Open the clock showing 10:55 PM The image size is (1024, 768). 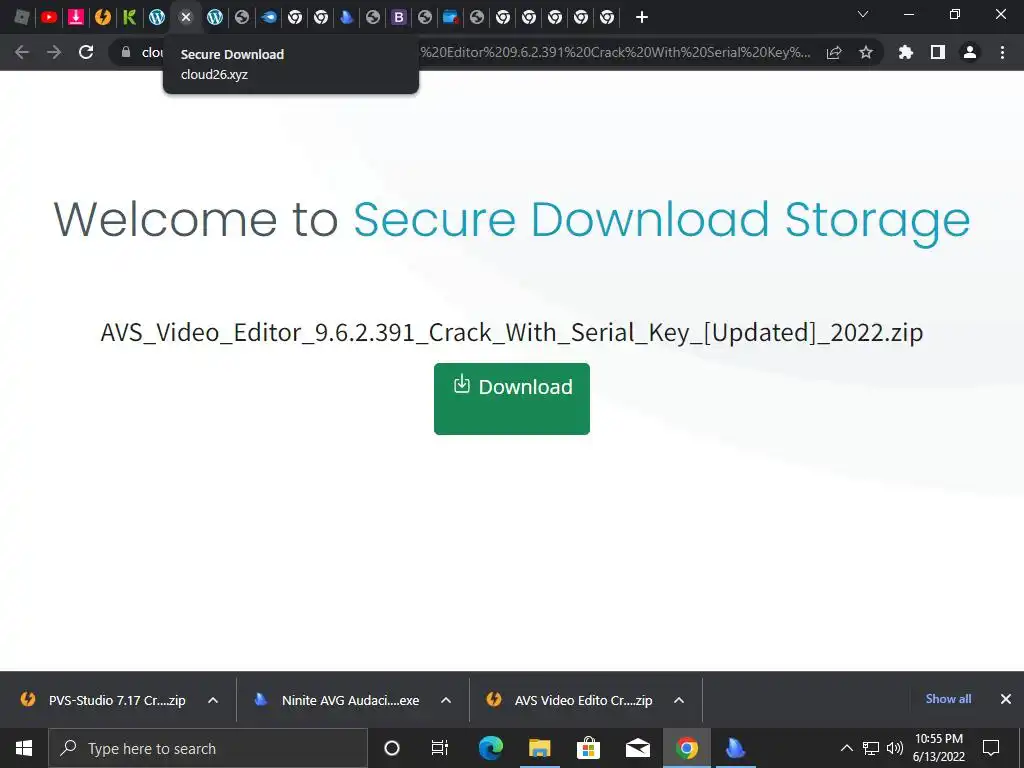(938, 748)
